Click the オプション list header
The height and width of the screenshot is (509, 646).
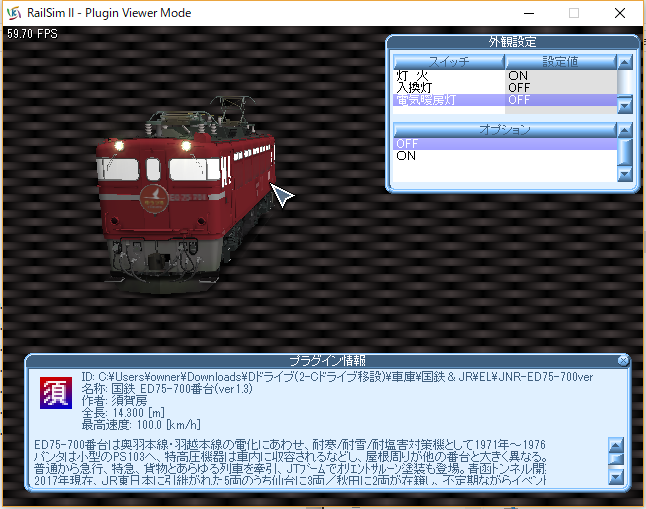(505, 130)
